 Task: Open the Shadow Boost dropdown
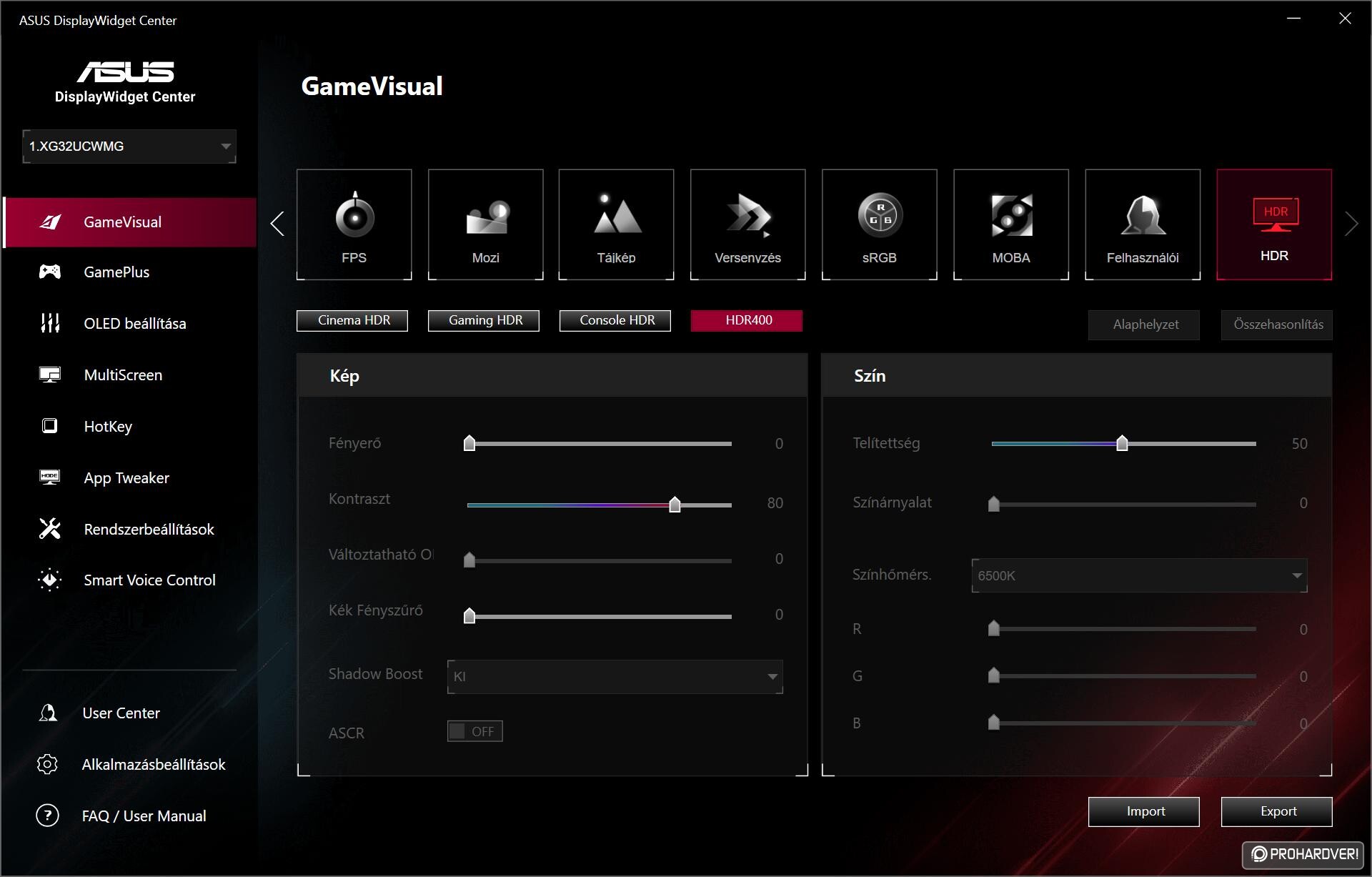point(615,677)
